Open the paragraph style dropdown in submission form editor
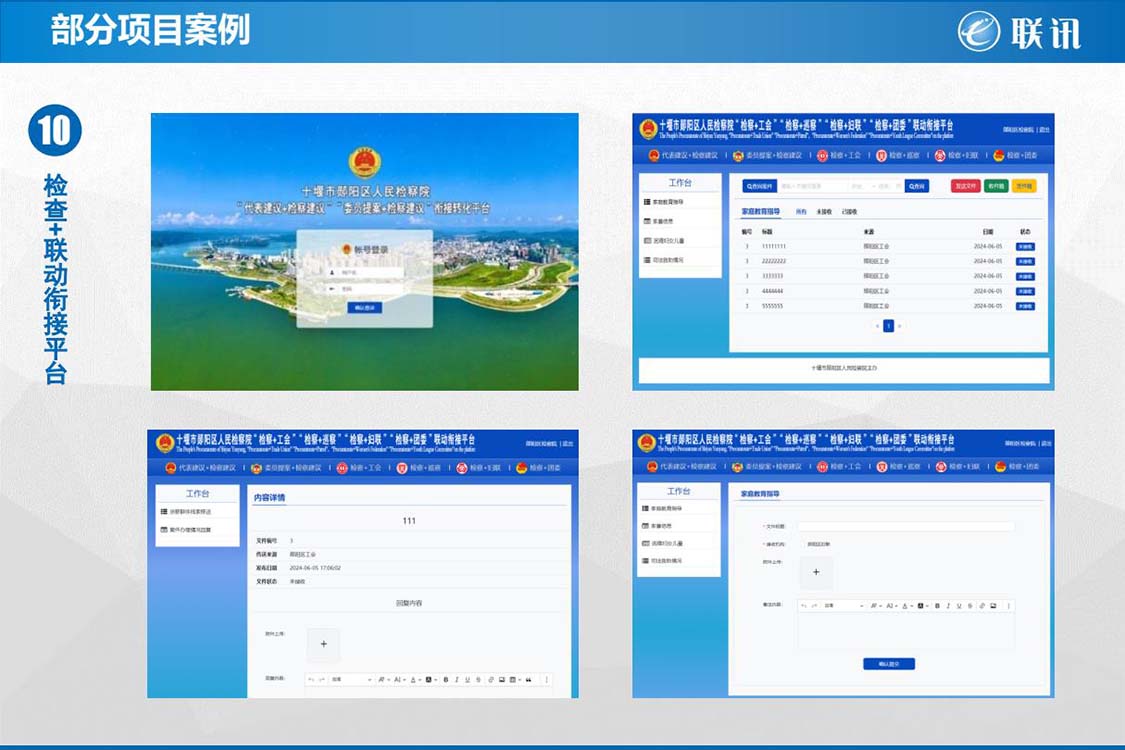 [843, 606]
